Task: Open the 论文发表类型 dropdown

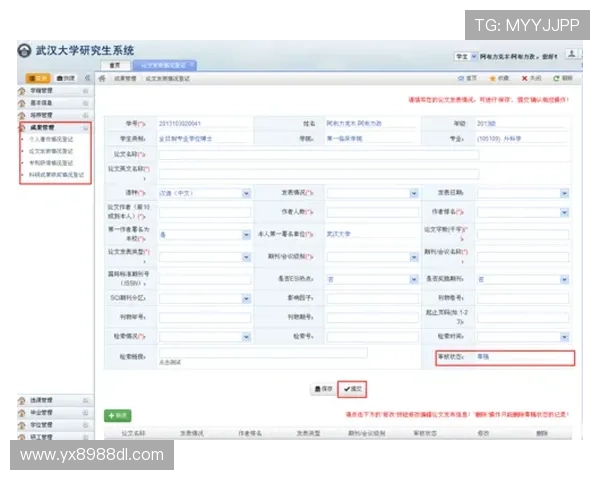Action: [x=246, y=257]
